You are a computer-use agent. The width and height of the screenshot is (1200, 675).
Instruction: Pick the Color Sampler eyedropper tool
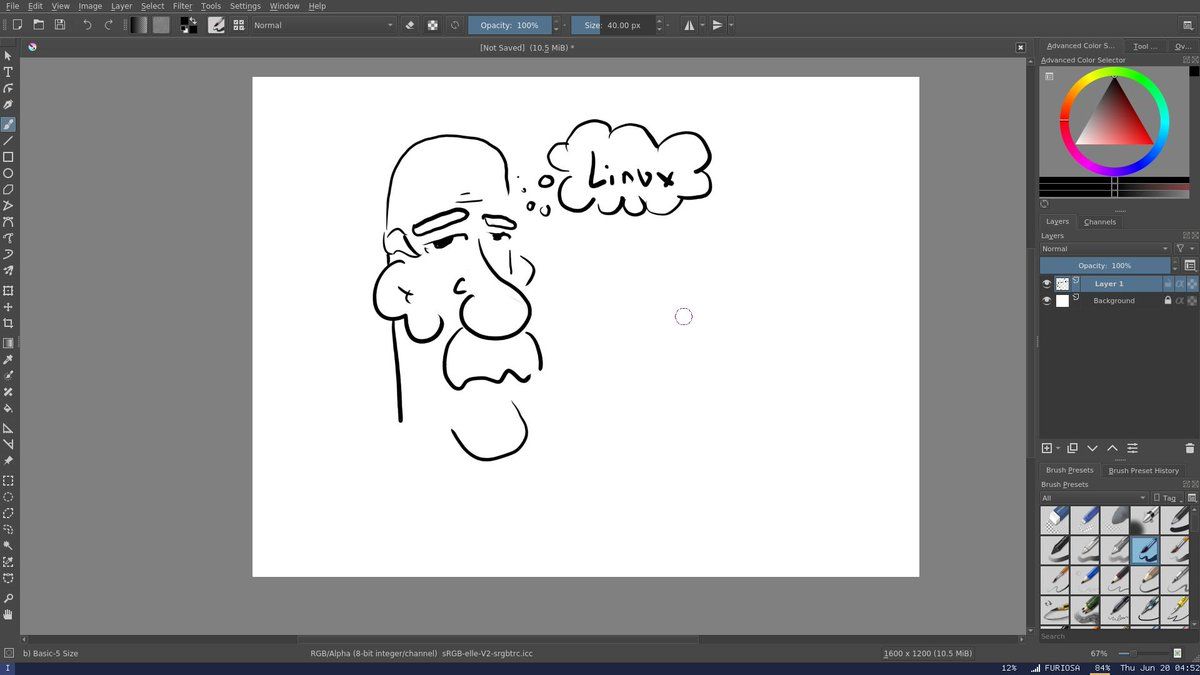(x=8, y=360)
